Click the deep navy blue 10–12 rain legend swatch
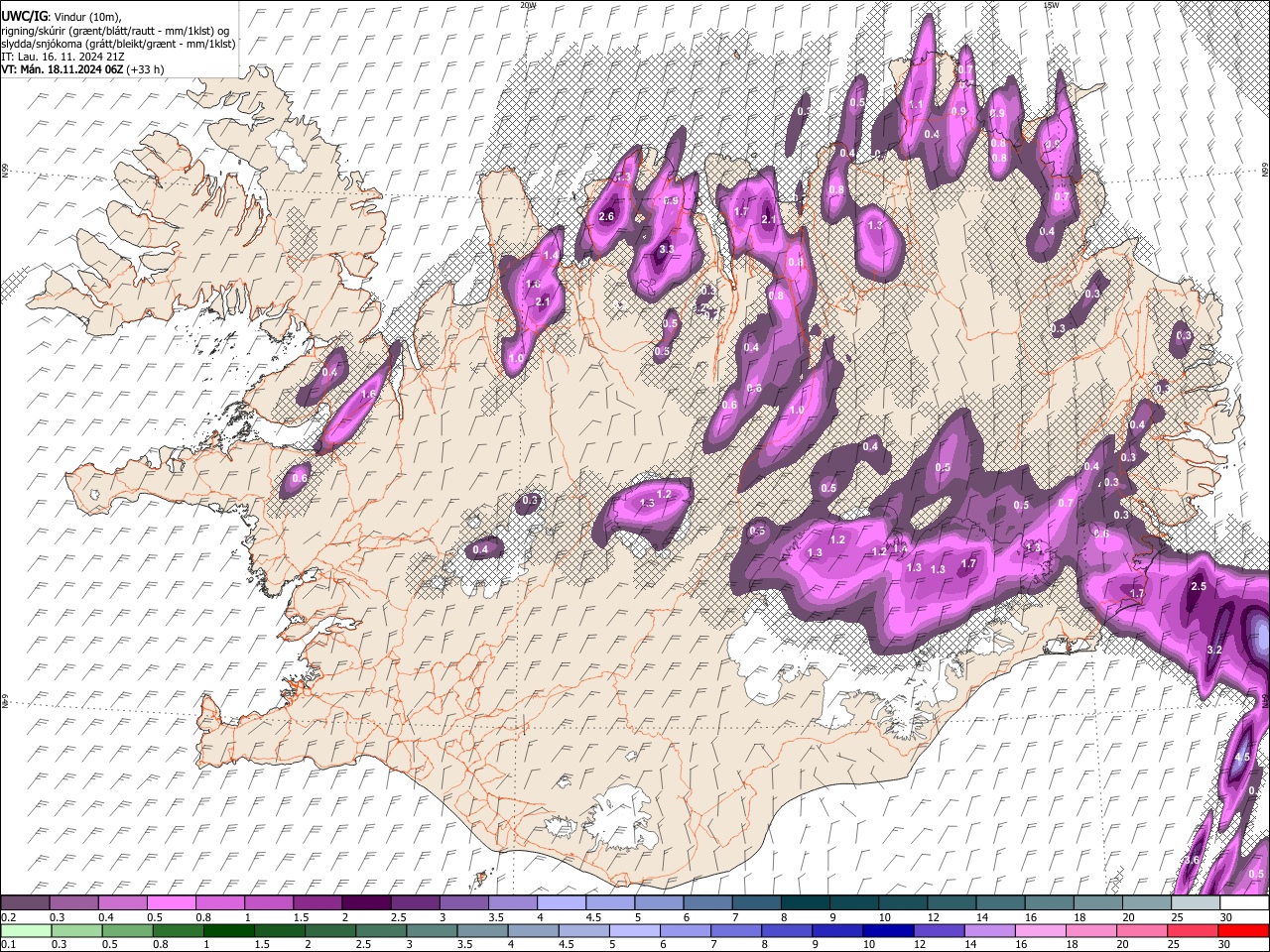This screenshot has width=1270, height=952. point(888,930)
